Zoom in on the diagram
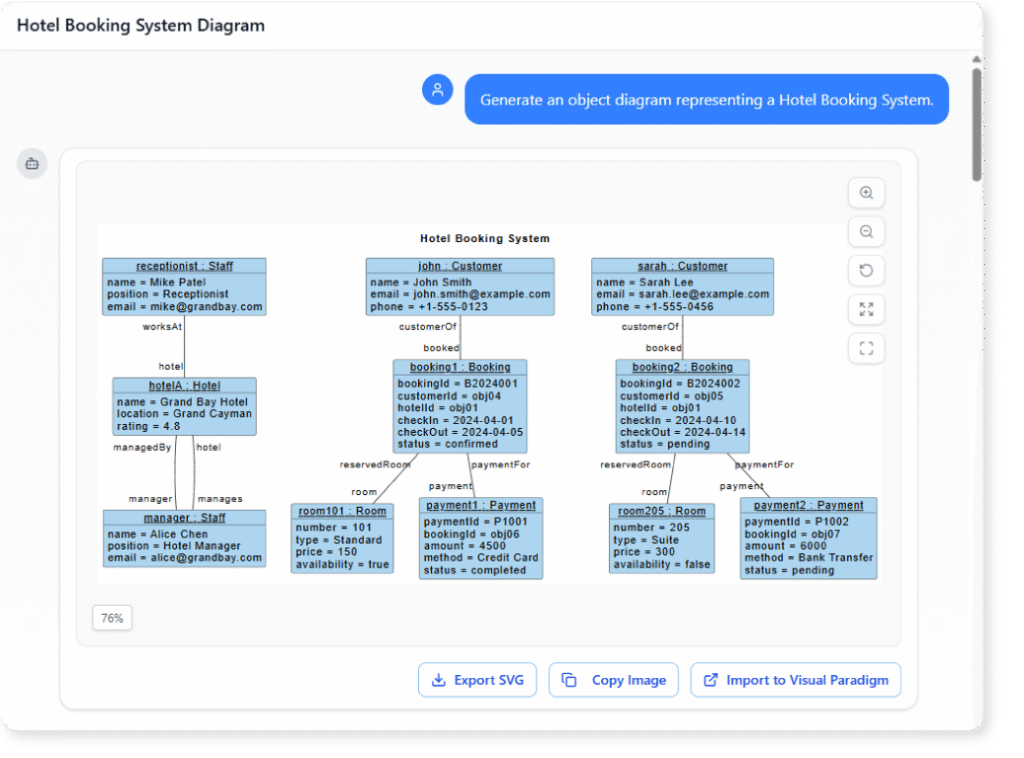Image resolution: width=1024 pixels, height=758 pixels. click(x=866, y=193)
